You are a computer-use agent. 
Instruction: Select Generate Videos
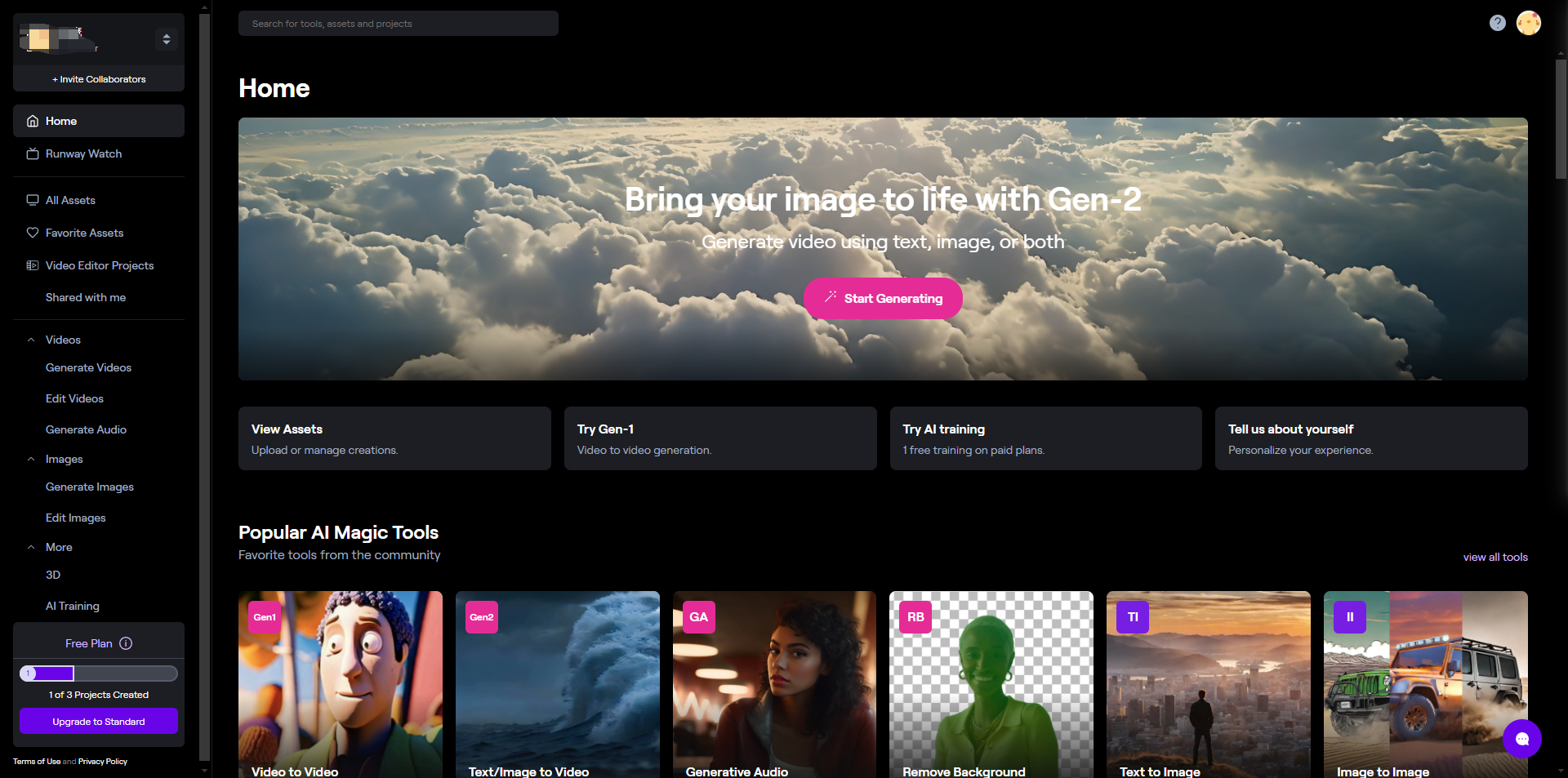[88, 367]
